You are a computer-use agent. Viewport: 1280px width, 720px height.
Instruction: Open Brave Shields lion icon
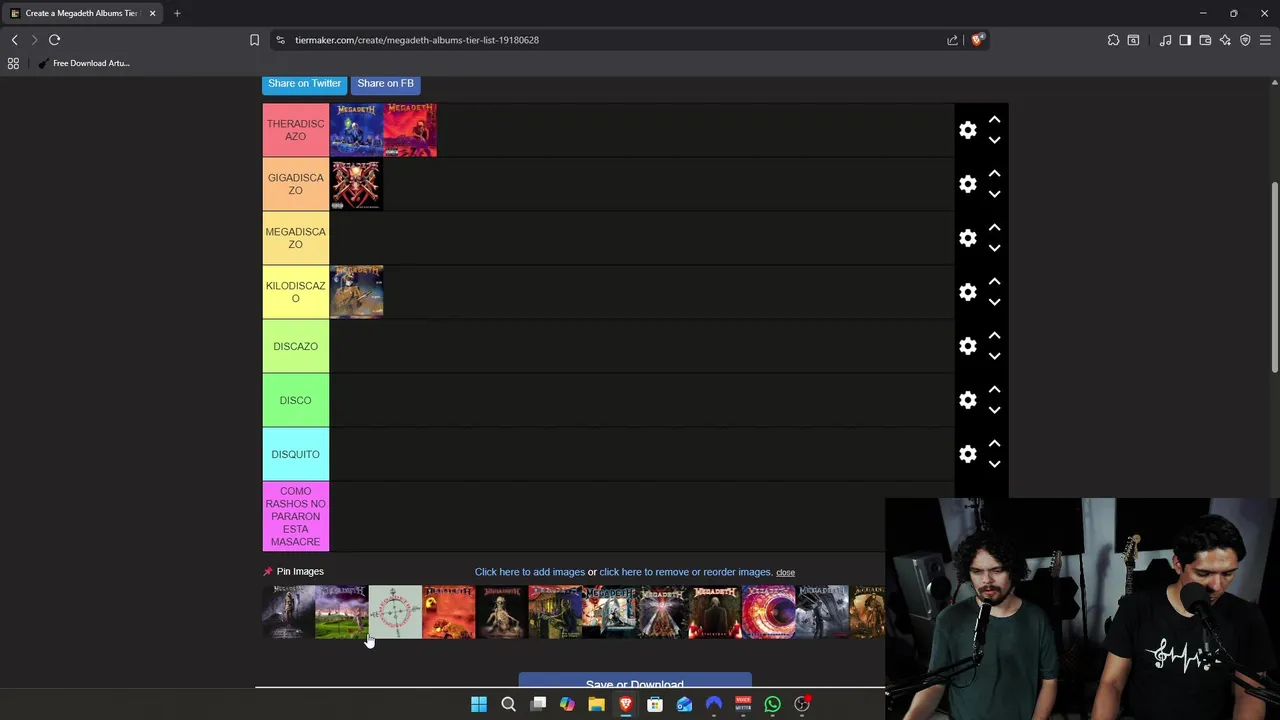(x=977, y=40)
